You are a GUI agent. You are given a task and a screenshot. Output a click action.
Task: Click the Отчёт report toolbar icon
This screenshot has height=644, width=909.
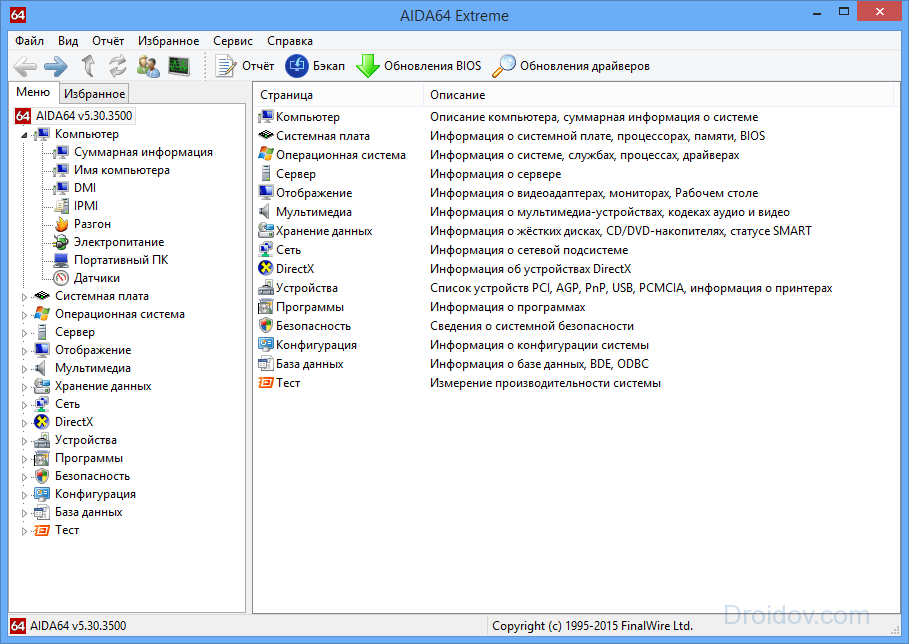pyautogui.click(x=225, y=66)
